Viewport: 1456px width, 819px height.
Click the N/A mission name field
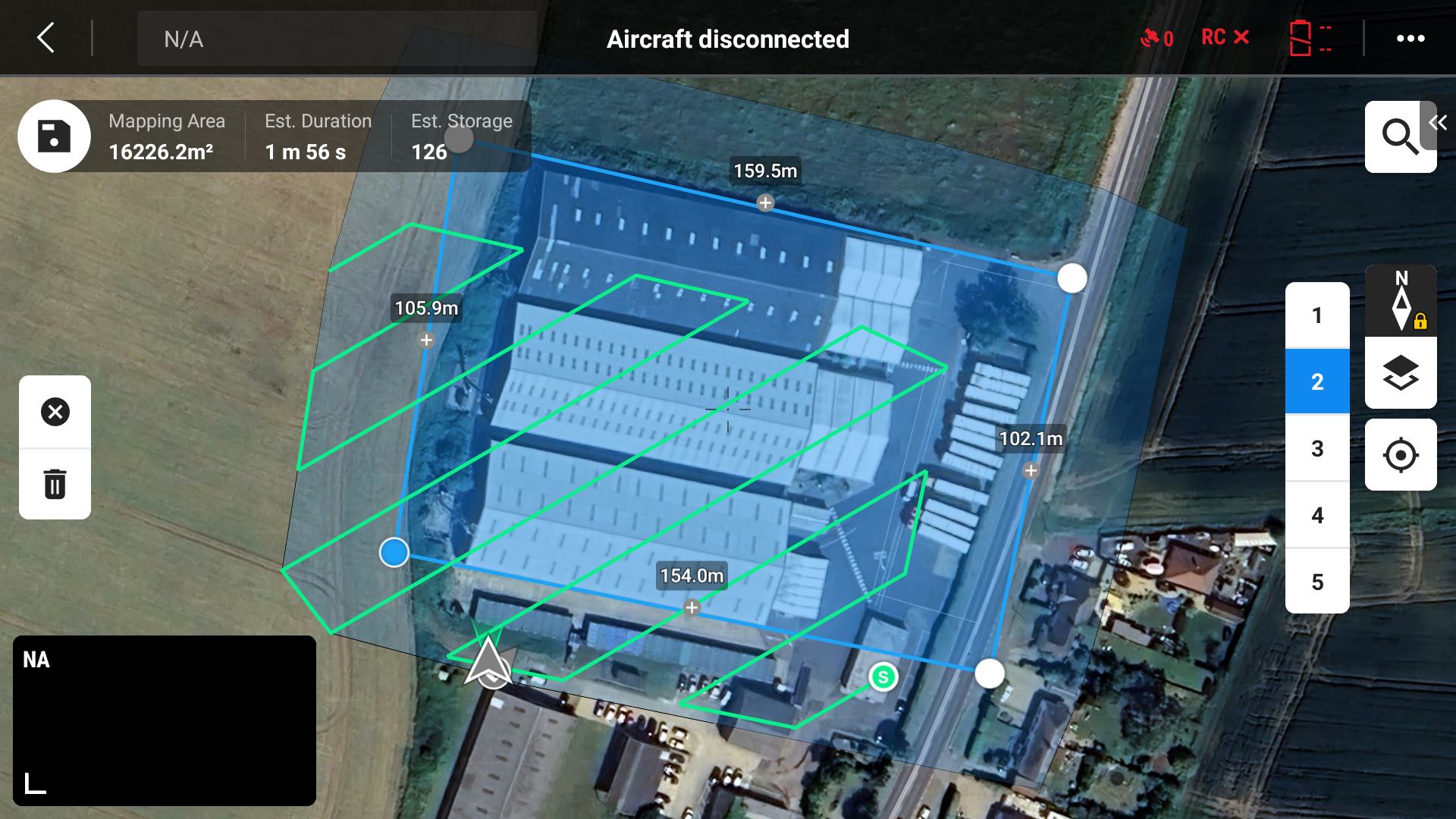(x=337, y=39)
